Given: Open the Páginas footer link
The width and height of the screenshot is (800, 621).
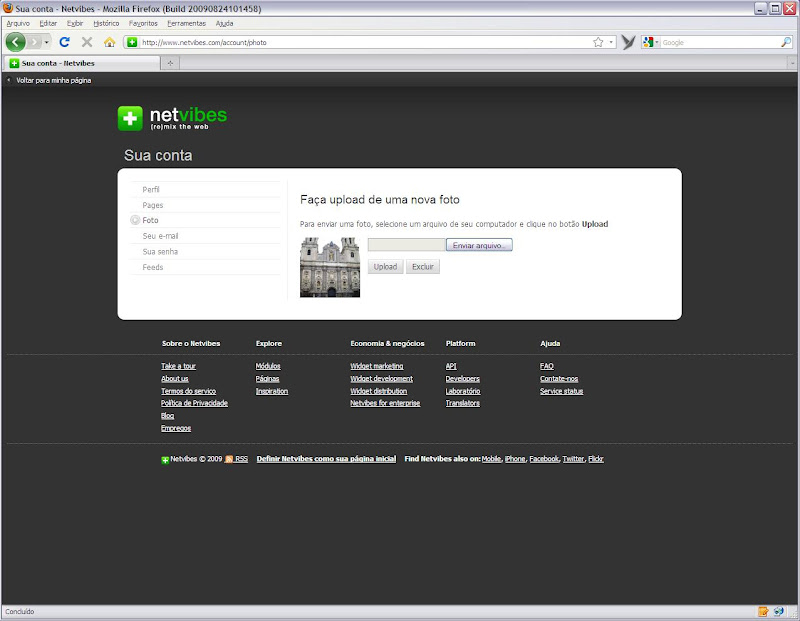Looking at the screenshot, I should pyautogui.click(x=267, y=379).
